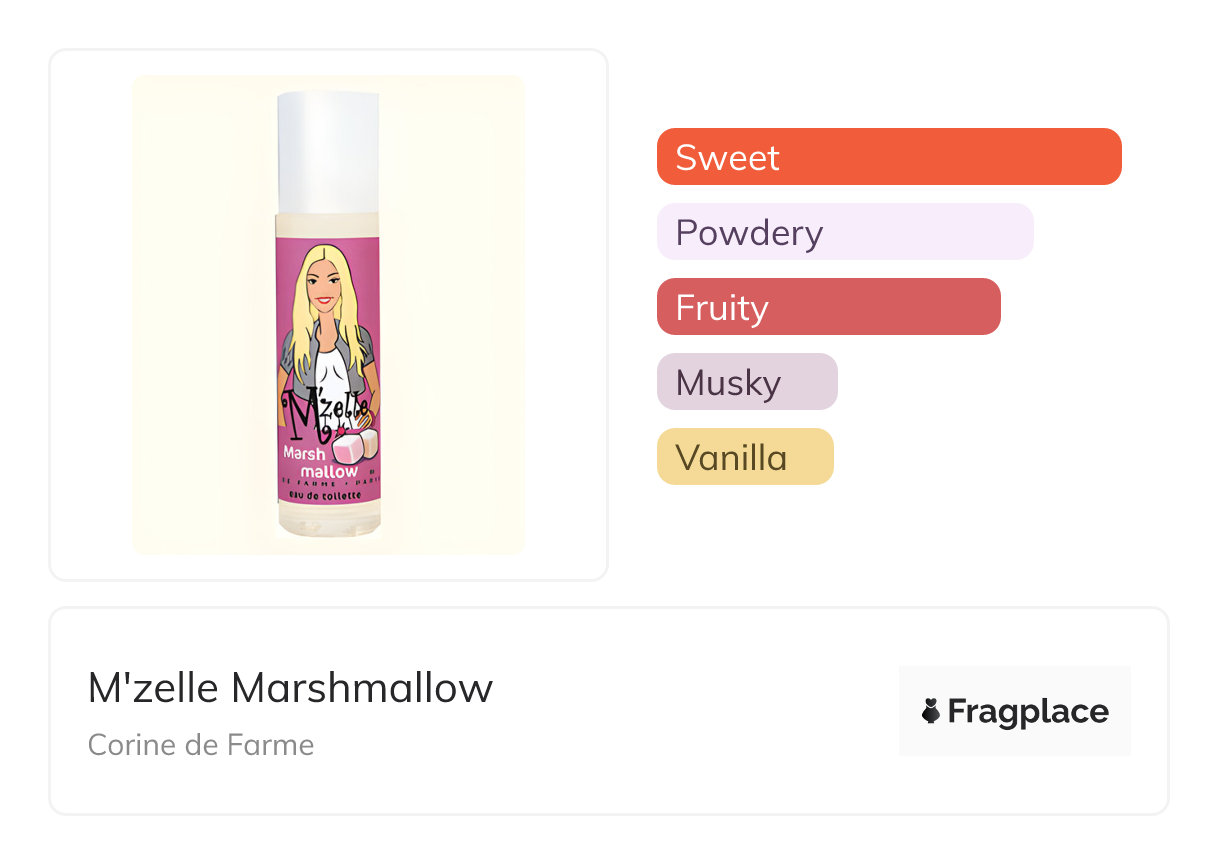Click the "DE FARME • PARIS" text on the bottle
This screenshot has height=864, width=1218.
point(328,484)
